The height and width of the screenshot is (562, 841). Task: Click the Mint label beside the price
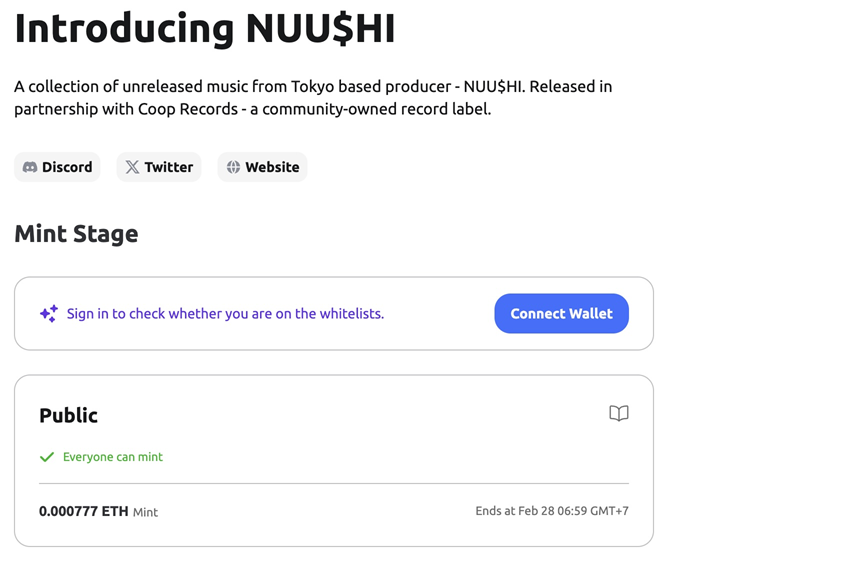tap(146, 512)
